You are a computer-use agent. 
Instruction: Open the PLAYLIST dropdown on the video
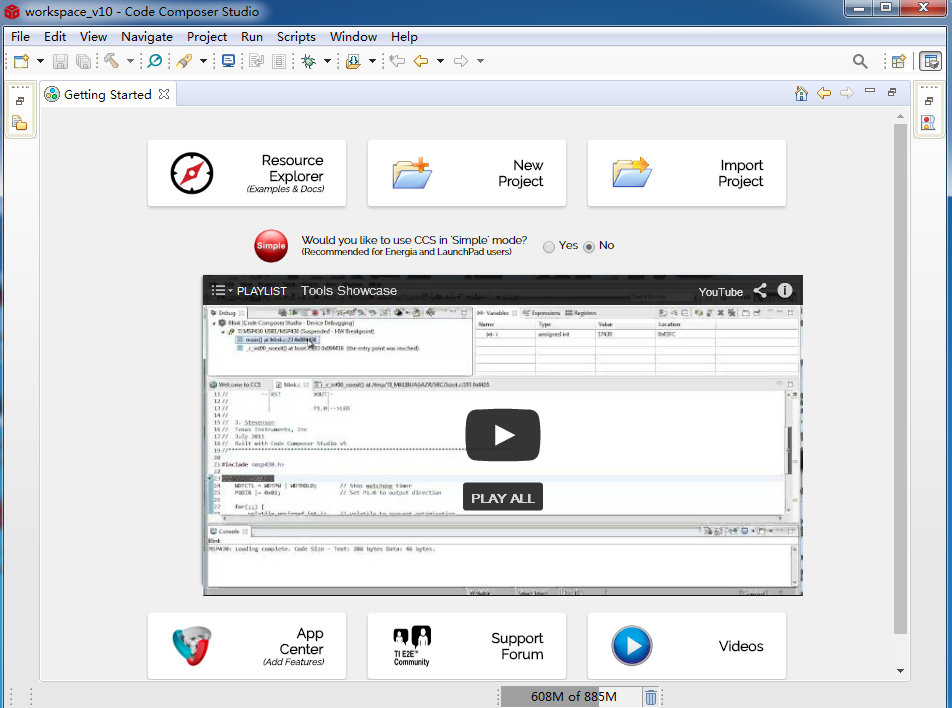[249, 290]
